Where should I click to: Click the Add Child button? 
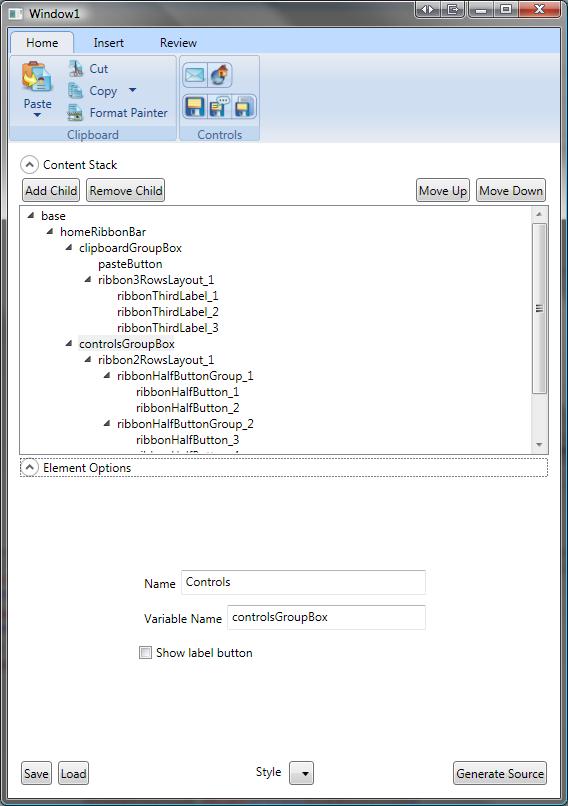[51, 191]
